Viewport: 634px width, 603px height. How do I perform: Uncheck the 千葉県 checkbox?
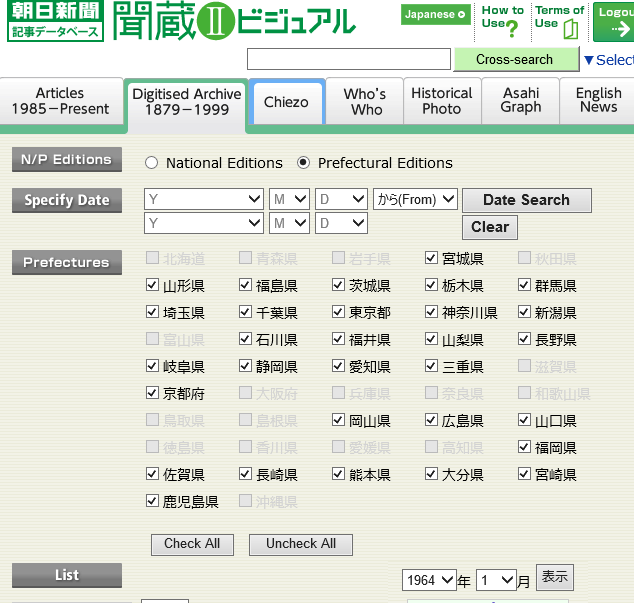245,311
